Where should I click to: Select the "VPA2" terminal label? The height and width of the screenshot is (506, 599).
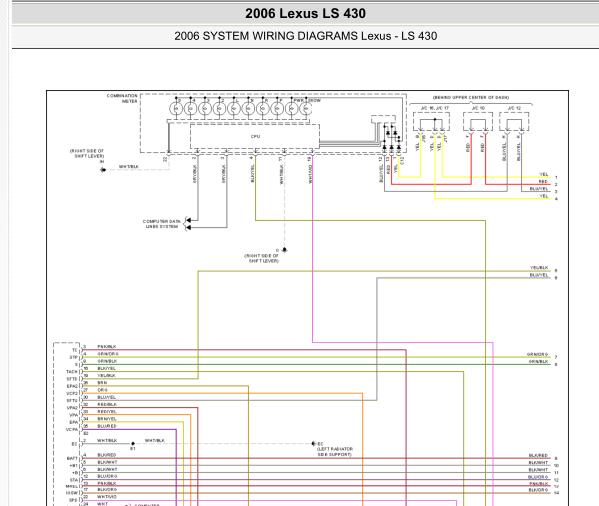tap(72, 408)
